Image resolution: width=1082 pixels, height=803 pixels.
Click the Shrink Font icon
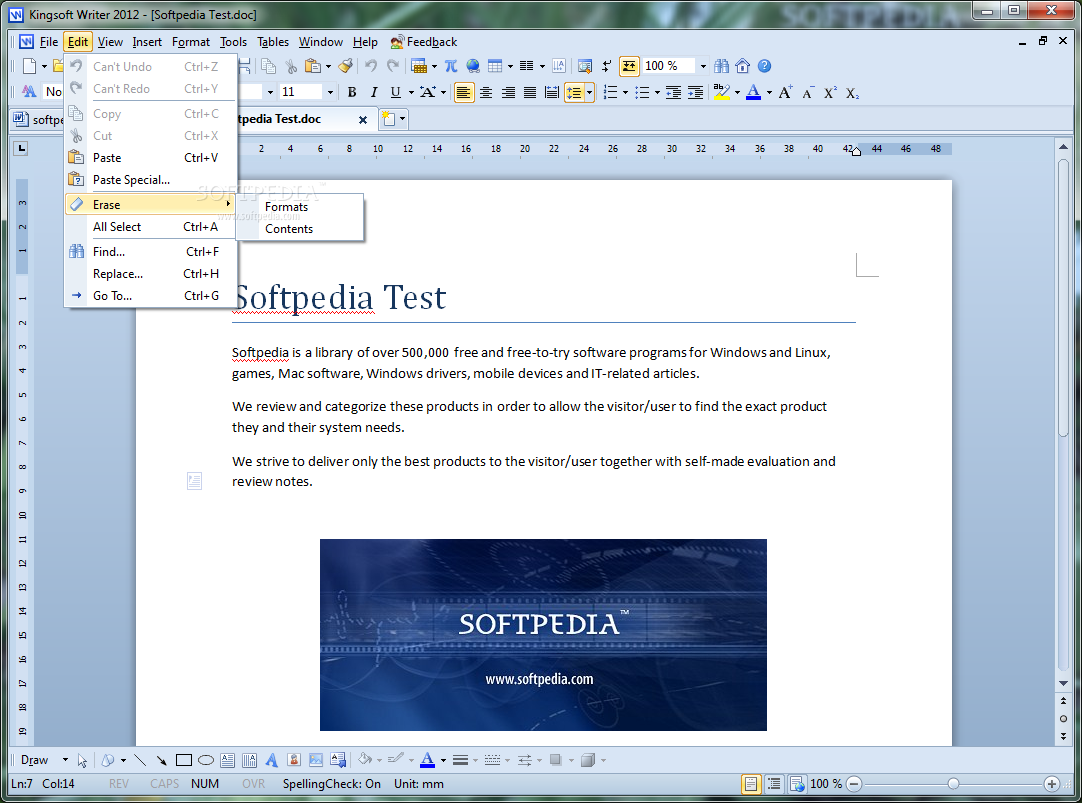click(807, 92)
